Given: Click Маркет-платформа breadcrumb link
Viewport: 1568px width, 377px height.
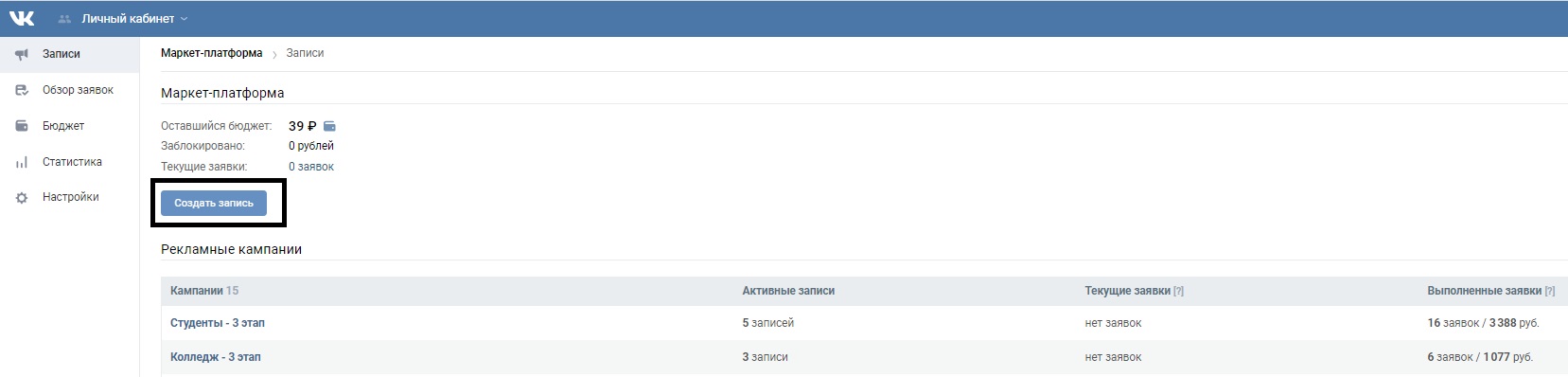Looking at the screenshot, I should (x=211, y=53).
